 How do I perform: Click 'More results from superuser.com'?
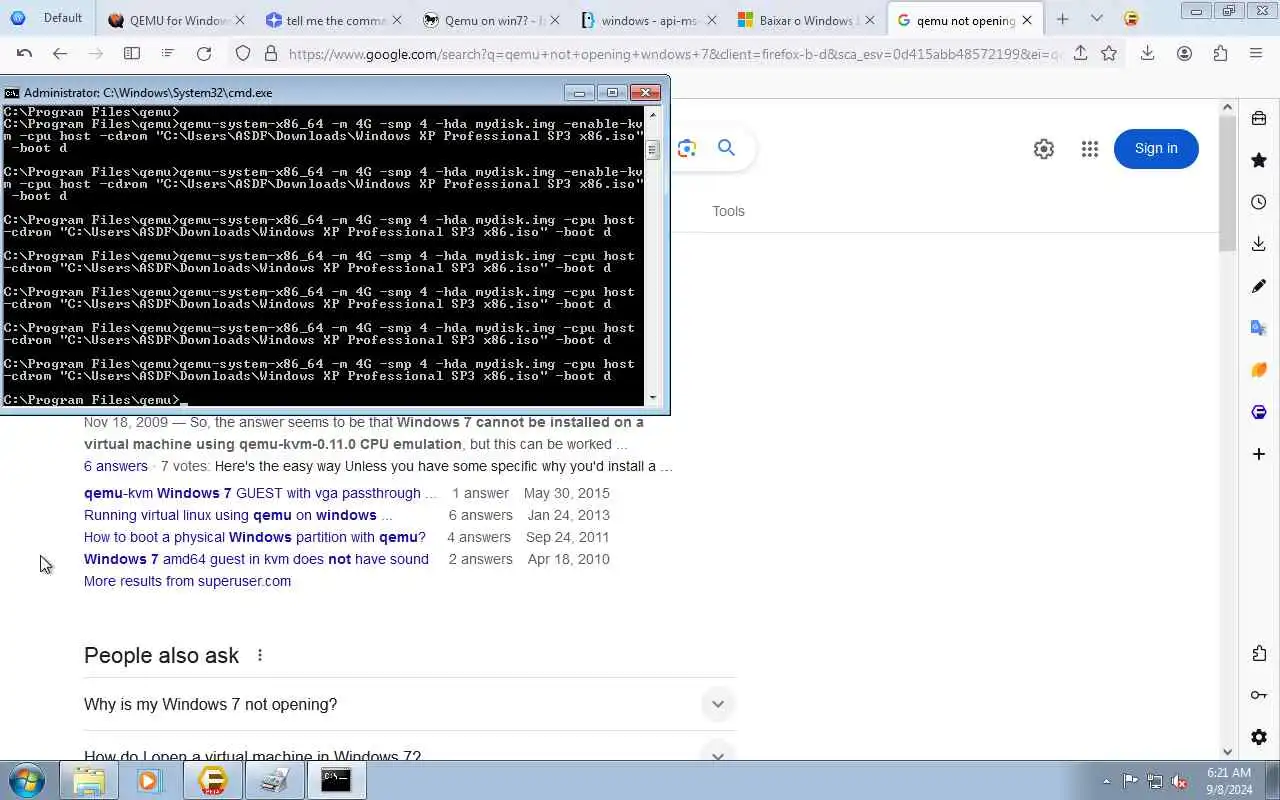pos(187,581)
